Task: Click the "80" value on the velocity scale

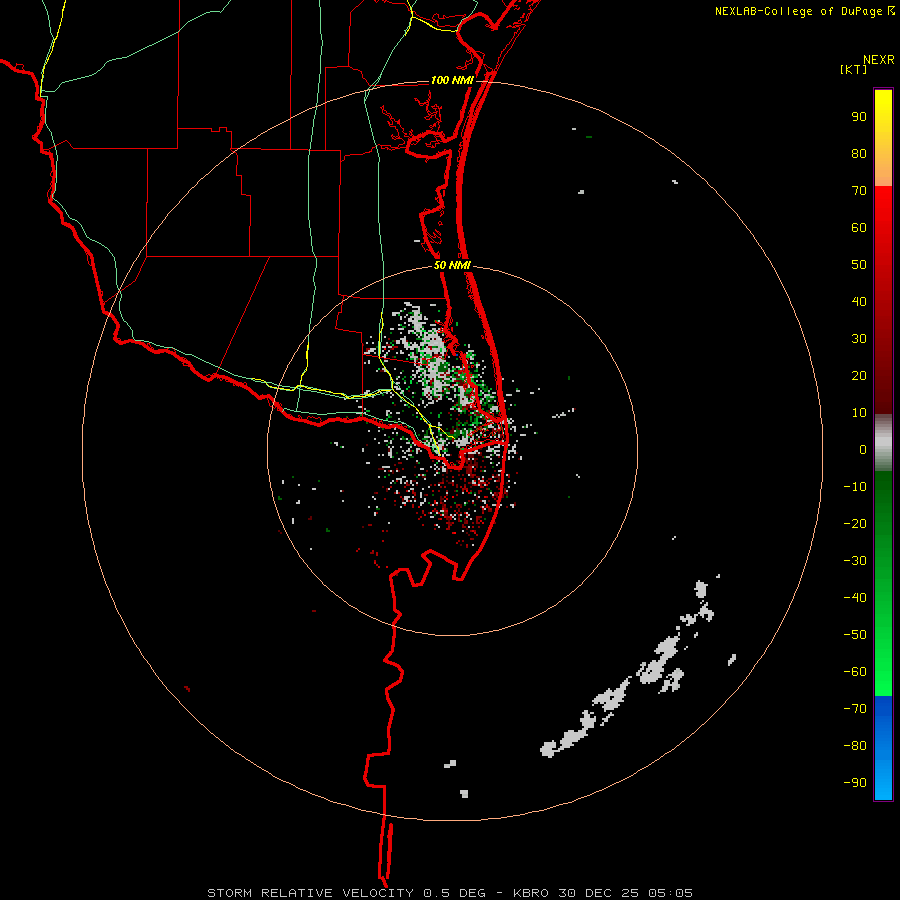Action: click(859, 154)
